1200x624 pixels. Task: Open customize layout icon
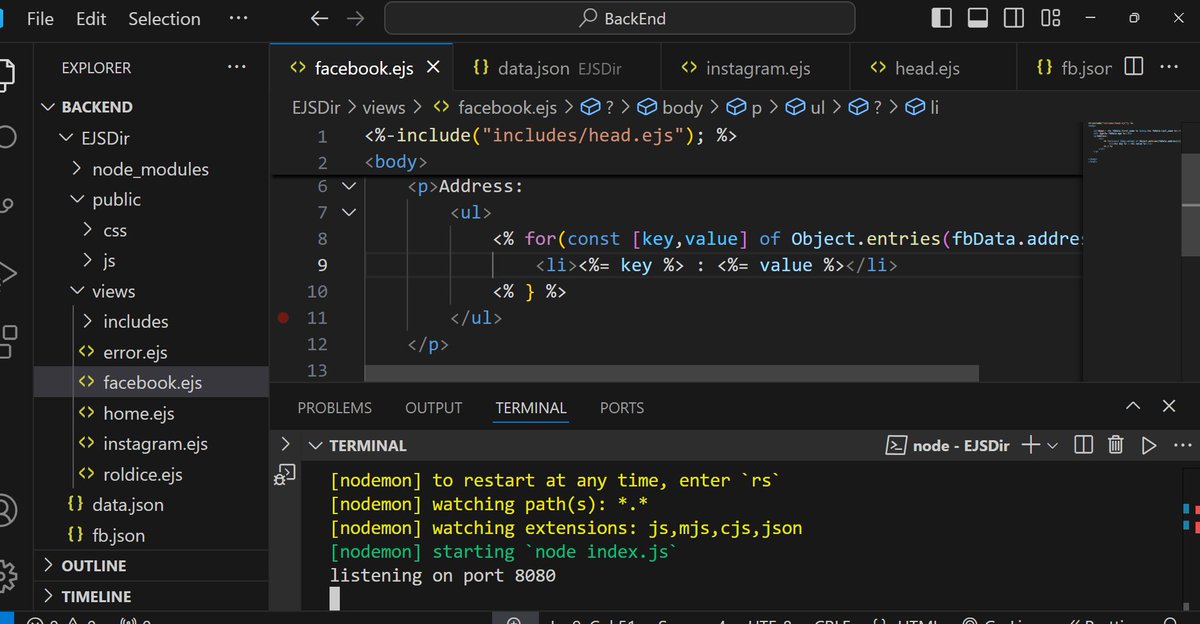1050,18
